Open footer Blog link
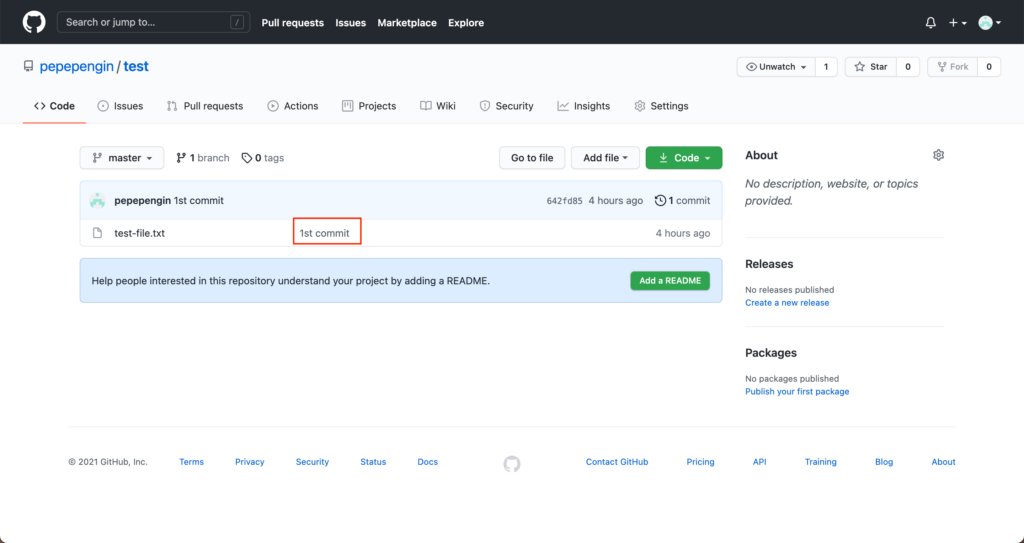Image resolution: width=1024 pixels, height=543 pixels. click(884, 462)
